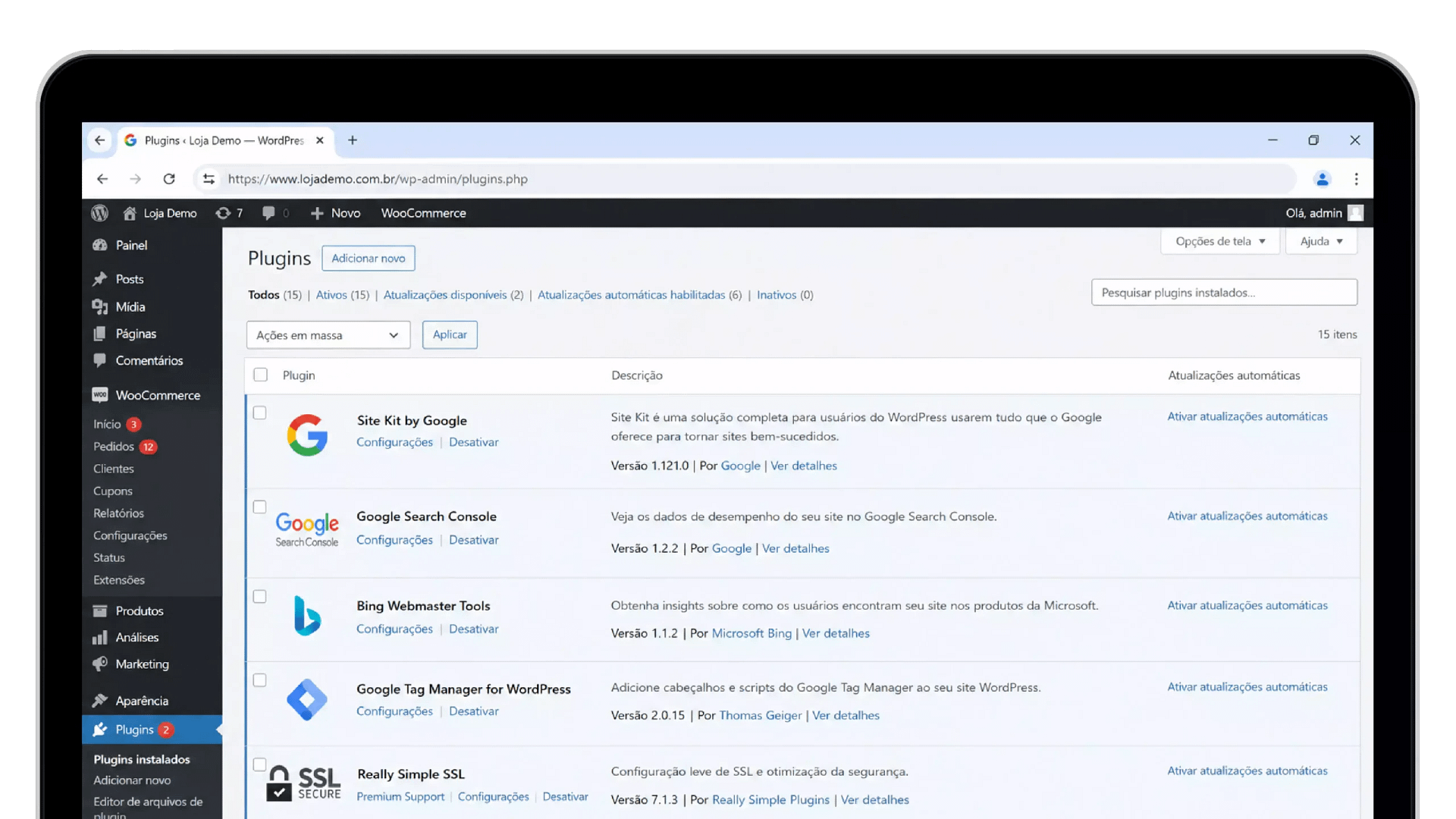1456x819 pixels.
Task: Deactivate Site Kit by Google
Action: click(474, 442)
